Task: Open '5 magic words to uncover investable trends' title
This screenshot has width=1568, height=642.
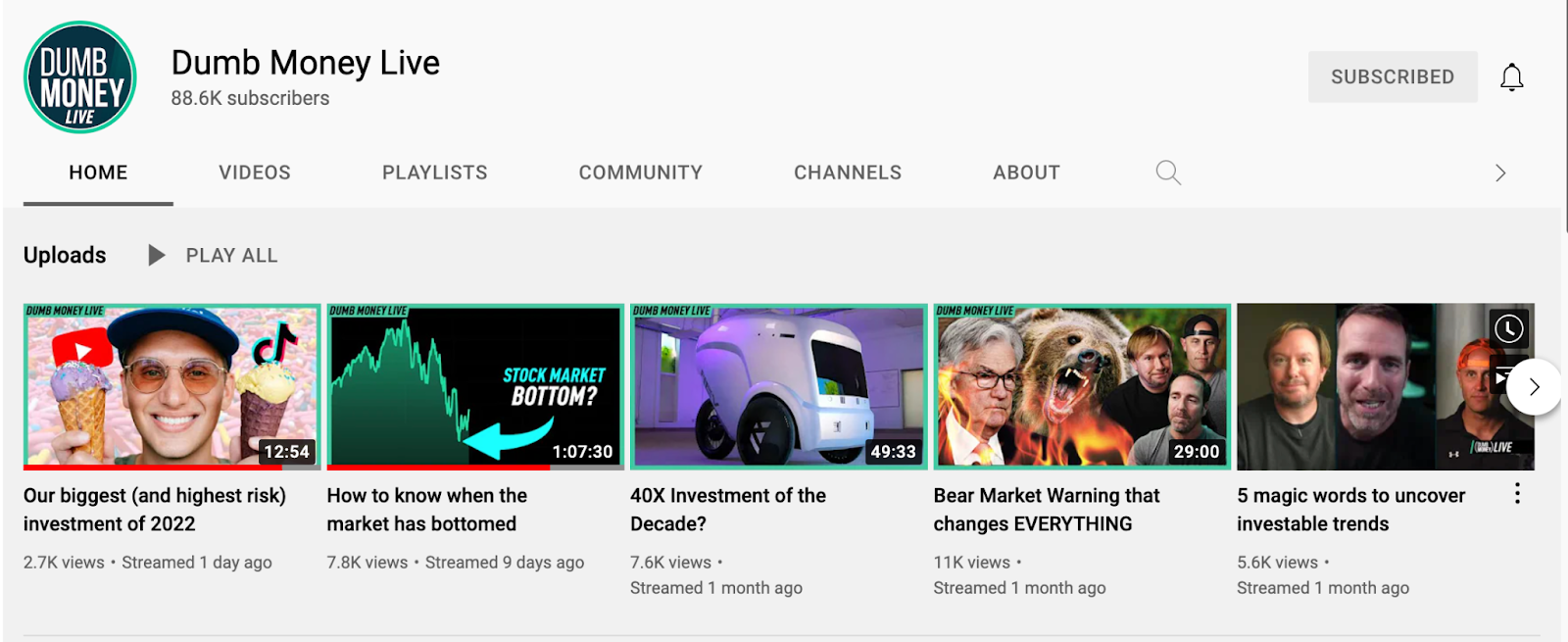Action: pyautogui.click(x=1351, y=510)
